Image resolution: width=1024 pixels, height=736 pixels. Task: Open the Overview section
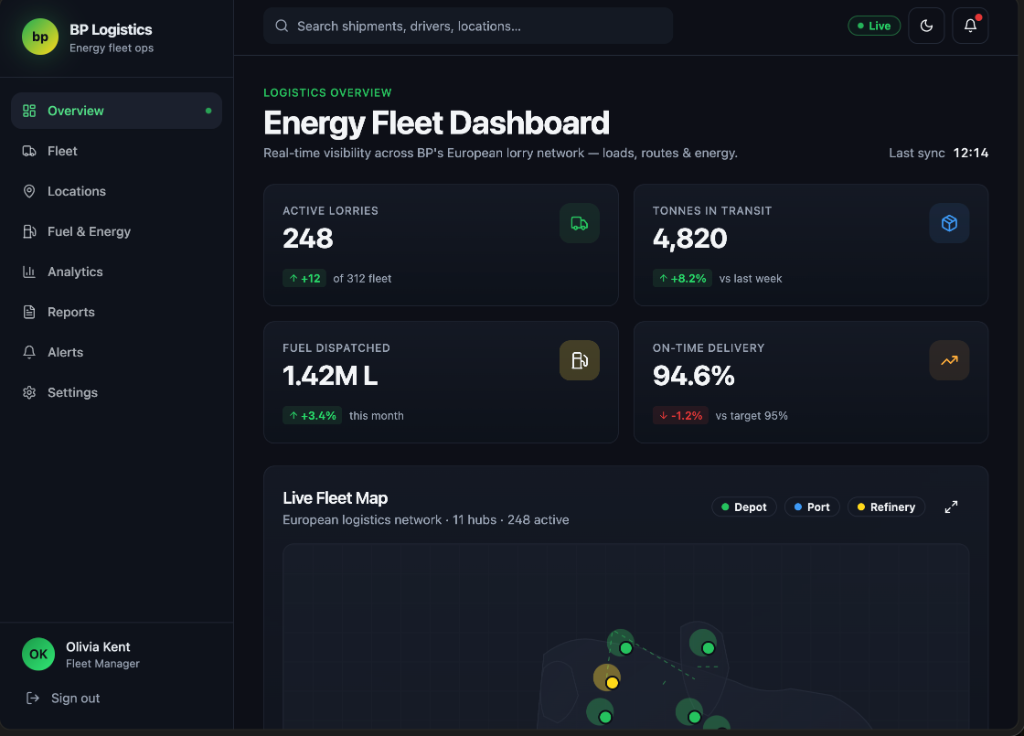click(x=116, y=110)
